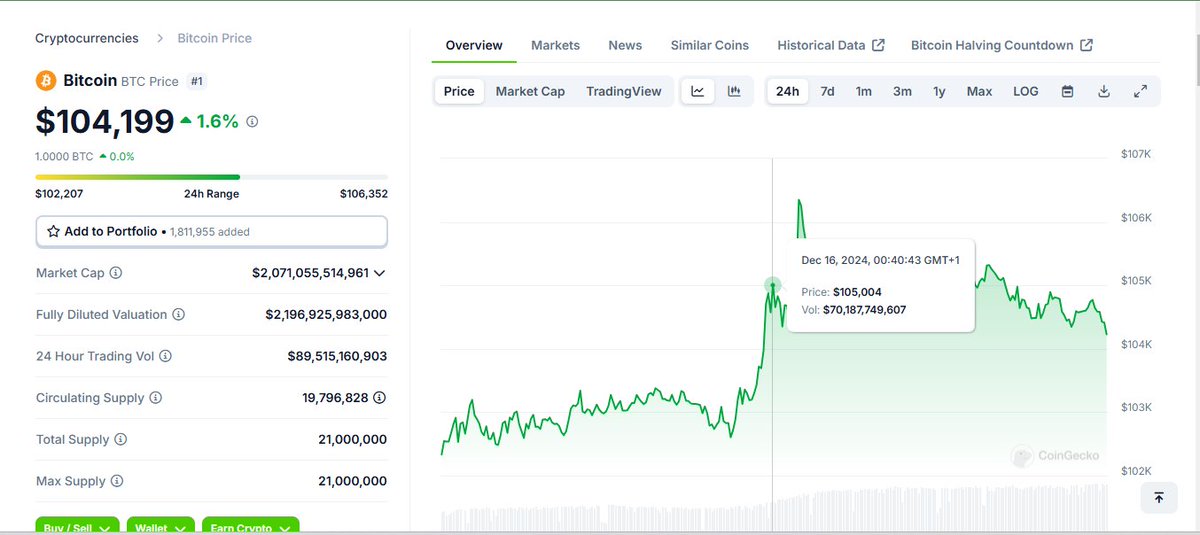Open the Wallet dropdown

pyautogui.click(x=160, y=526)
